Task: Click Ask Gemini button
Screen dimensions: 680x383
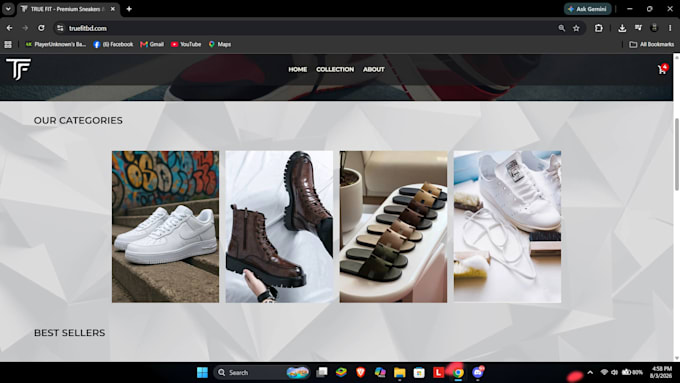Action: (x=588, y=9)
